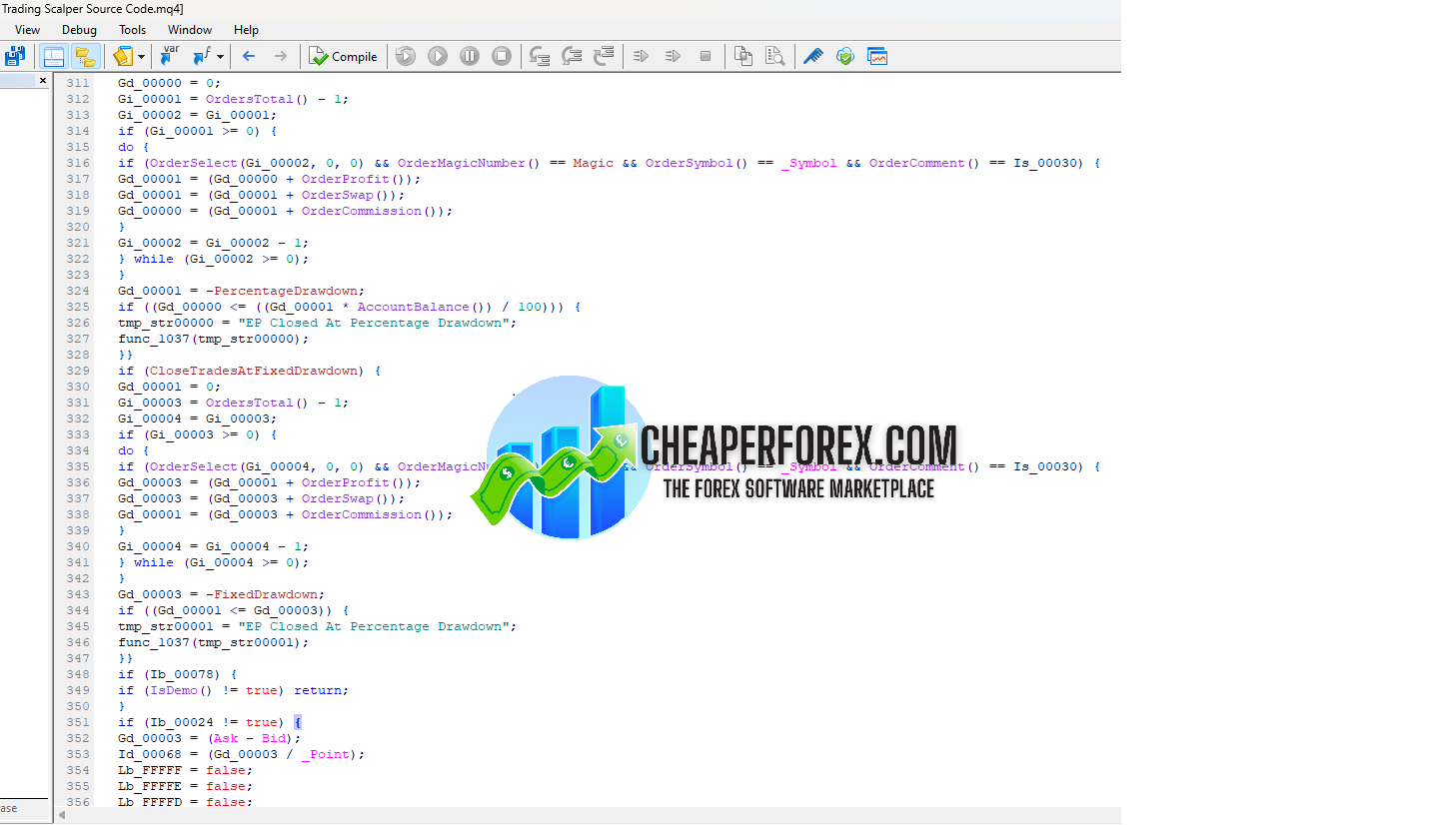Click the copy documents toolbar icon
Image resolution: width=1456 pixels, height=825 pixels.
[743, 56]
